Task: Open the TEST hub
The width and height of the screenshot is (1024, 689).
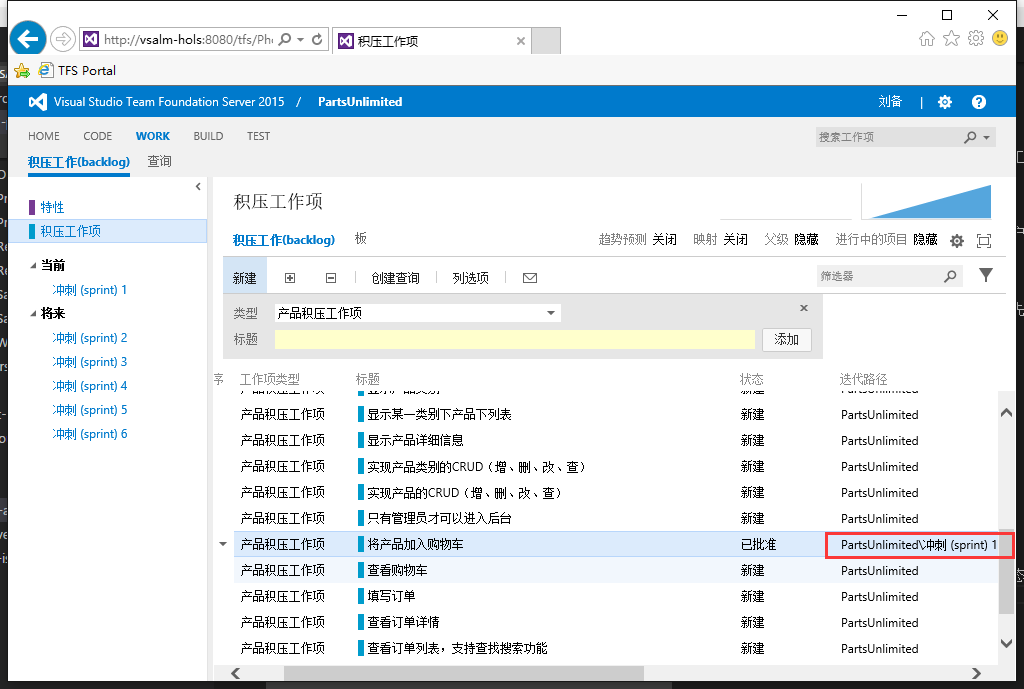Action: click(x=258, y=136)
